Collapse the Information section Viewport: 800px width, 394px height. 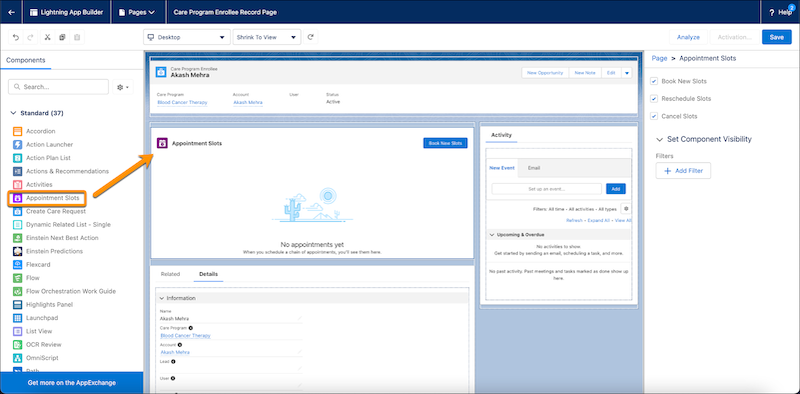[x=162, y=298]
